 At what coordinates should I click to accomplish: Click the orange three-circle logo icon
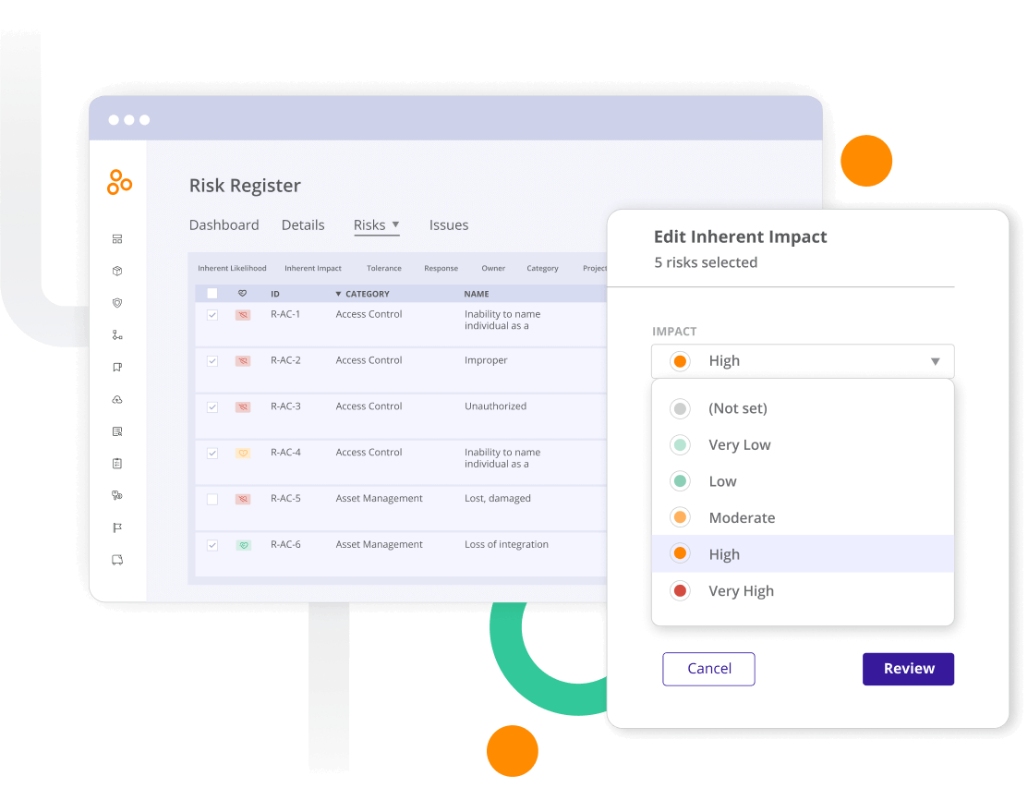coord(119,182)
